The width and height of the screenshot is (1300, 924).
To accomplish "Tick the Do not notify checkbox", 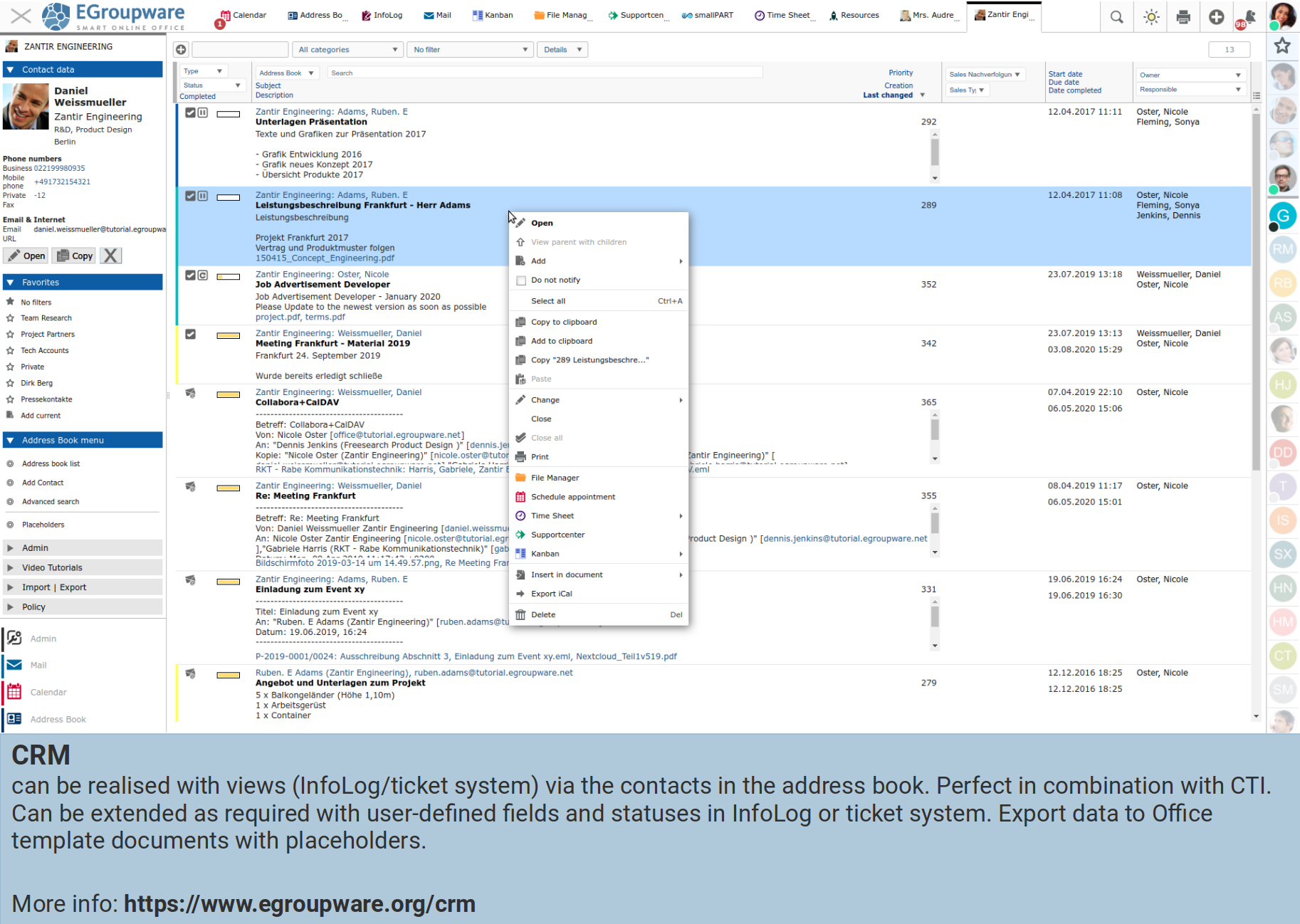I will [521, 280].
